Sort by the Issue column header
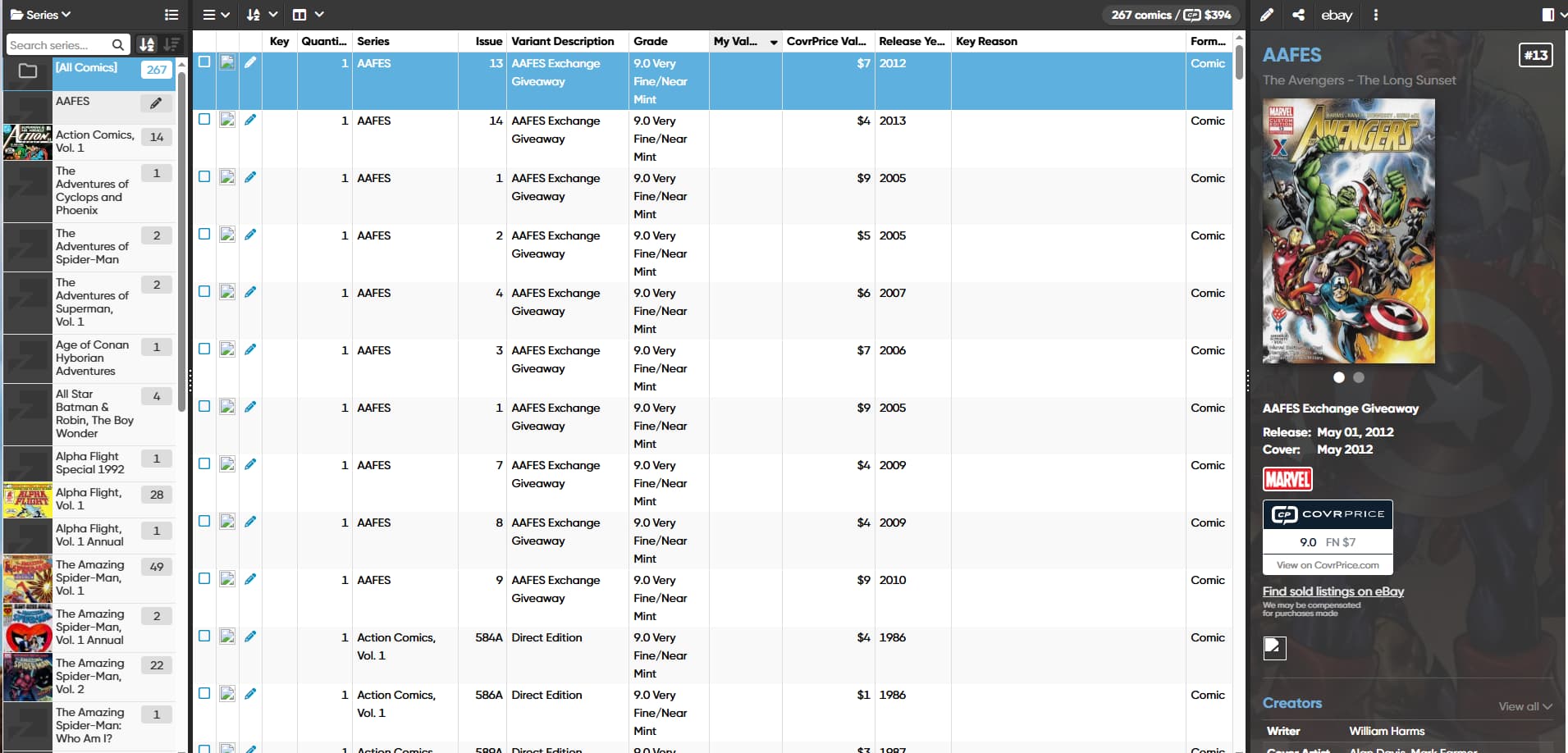The image size is (1568, 753). (488, 41)
